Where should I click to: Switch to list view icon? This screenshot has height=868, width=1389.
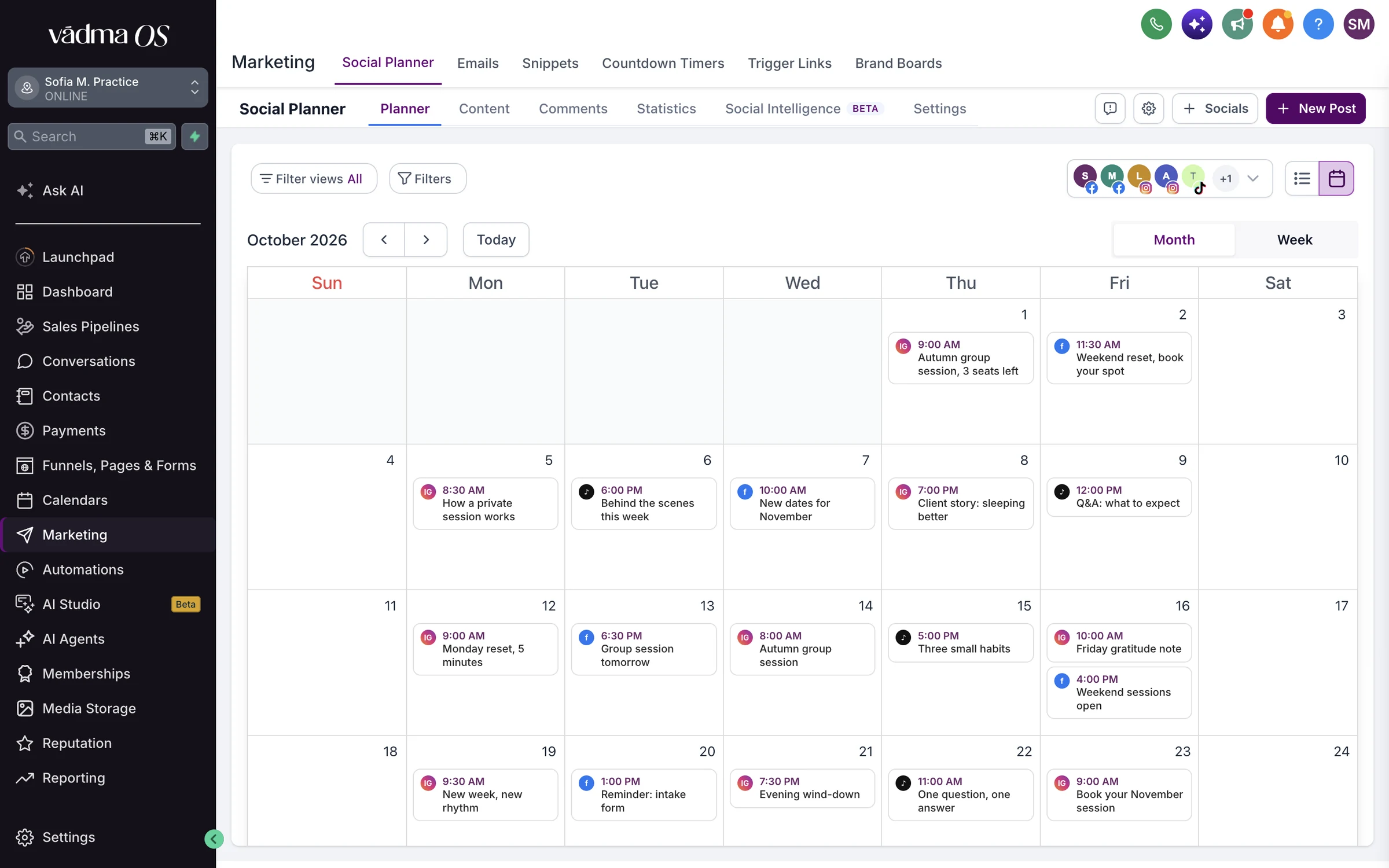click(1302, 178)
